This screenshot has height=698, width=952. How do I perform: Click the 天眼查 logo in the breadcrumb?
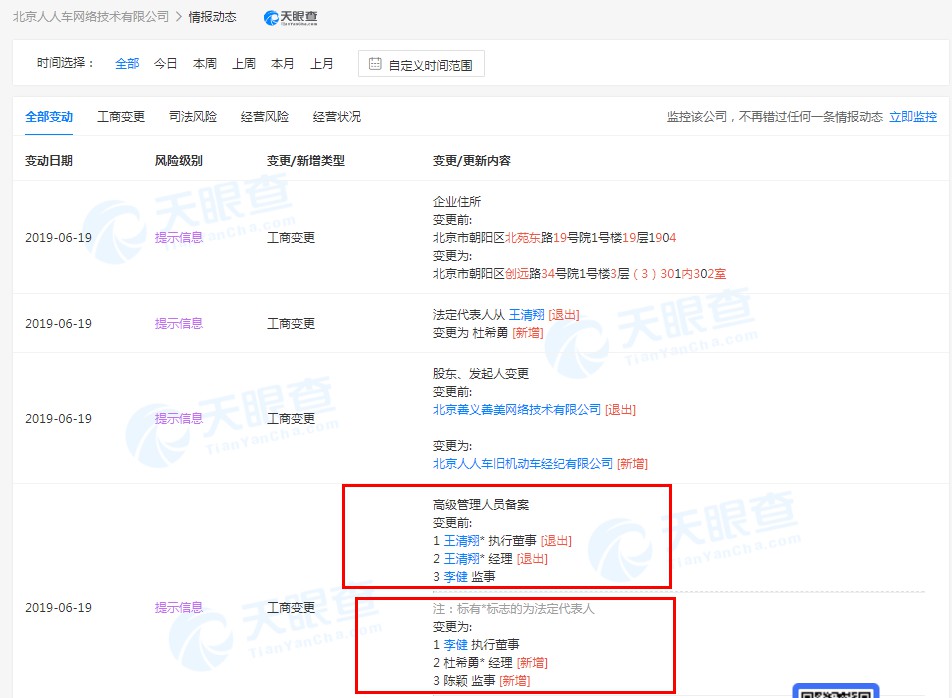point(290,18)
